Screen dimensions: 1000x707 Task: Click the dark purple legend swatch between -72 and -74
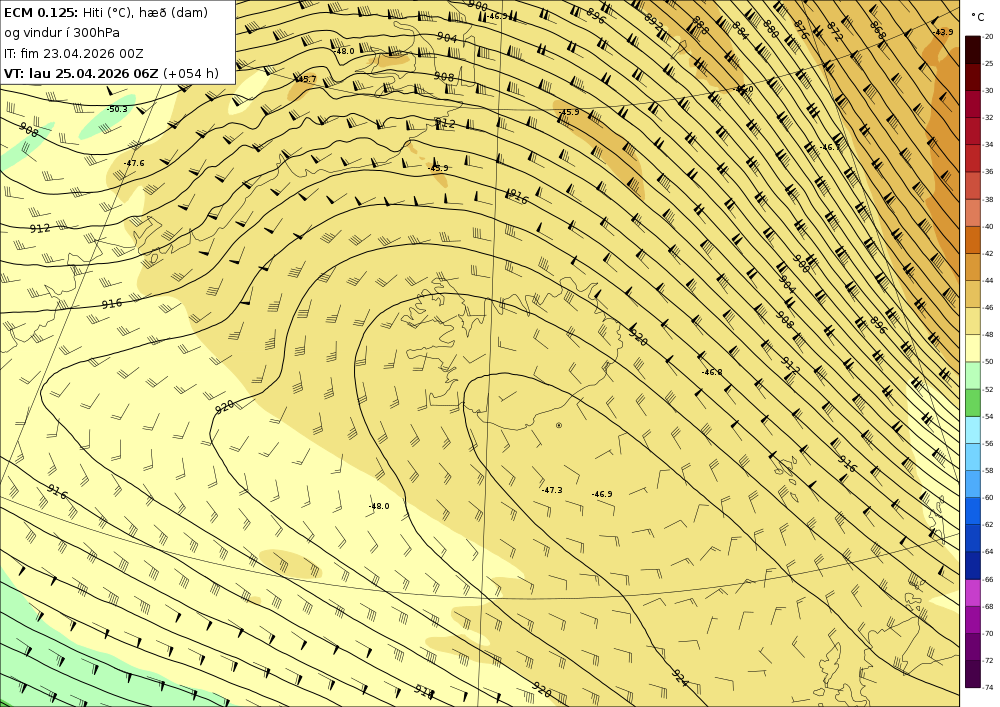tap(973, 674)
